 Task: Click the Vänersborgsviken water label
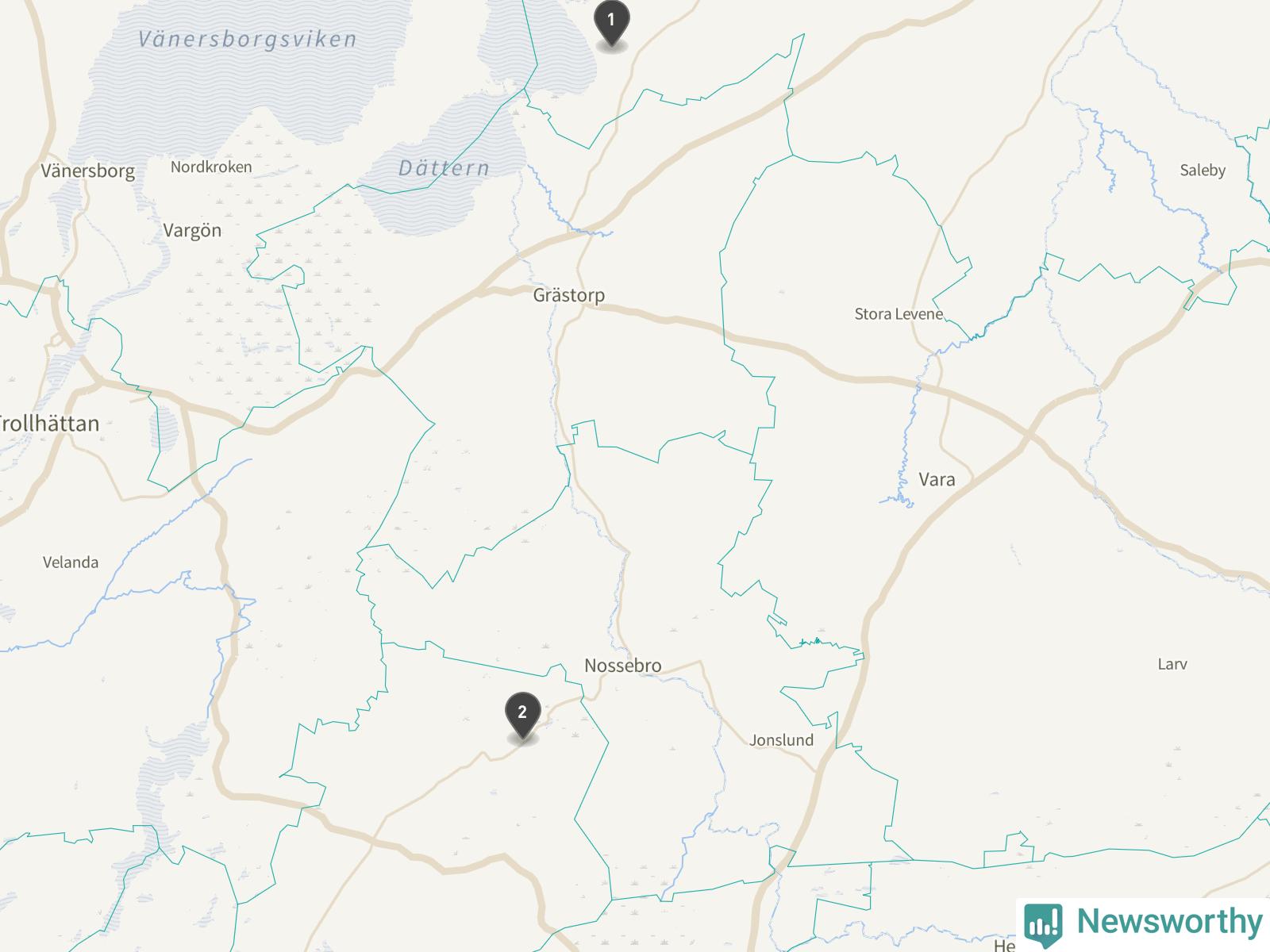pyautogui.click(x=248, y=39)
